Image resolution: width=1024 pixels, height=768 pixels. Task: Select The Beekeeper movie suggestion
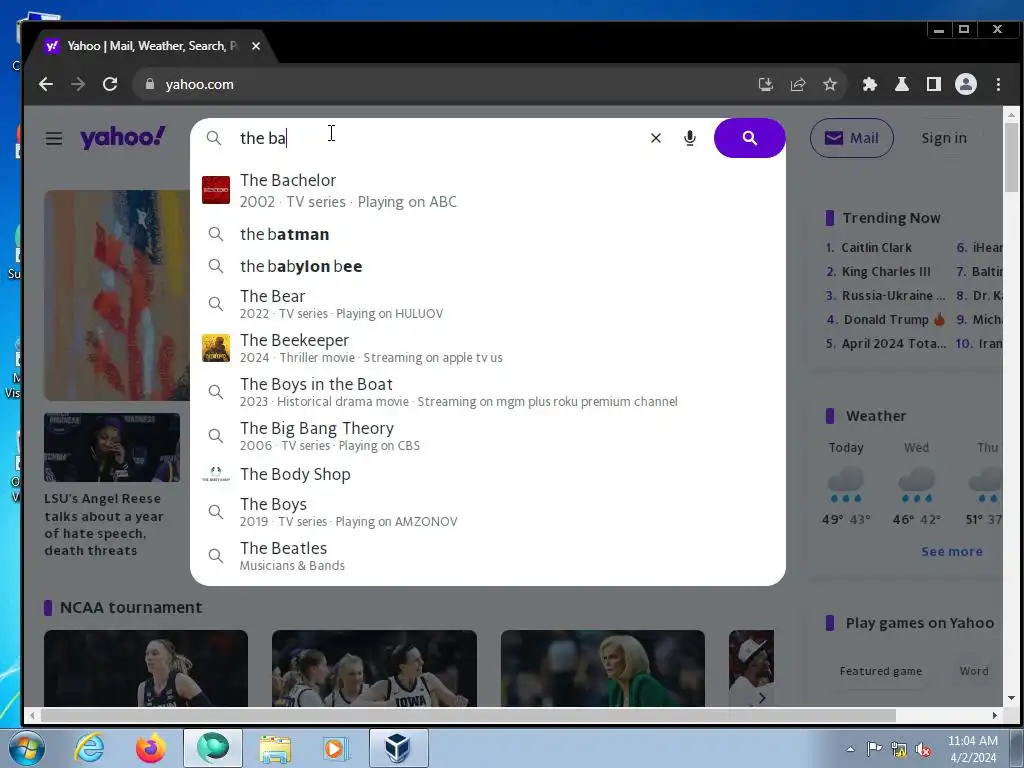[x=488, y=348]
